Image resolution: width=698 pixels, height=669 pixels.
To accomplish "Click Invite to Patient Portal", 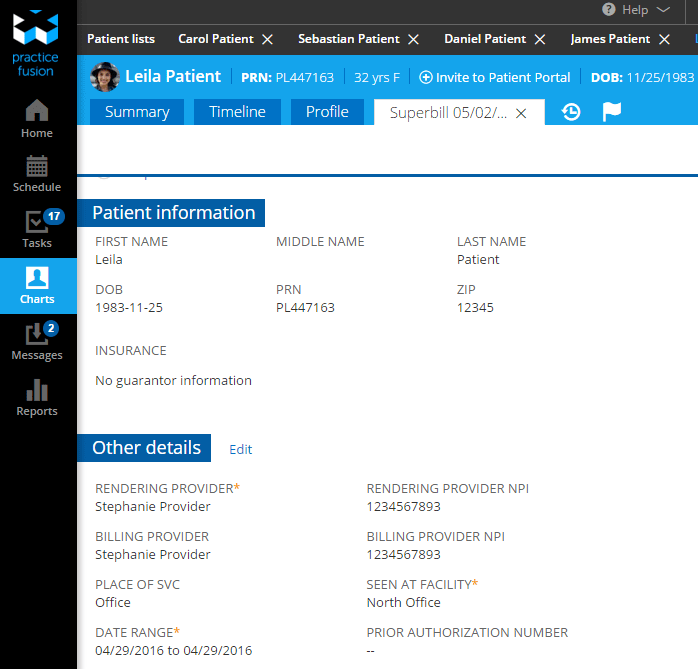I will tap(495, 77).
